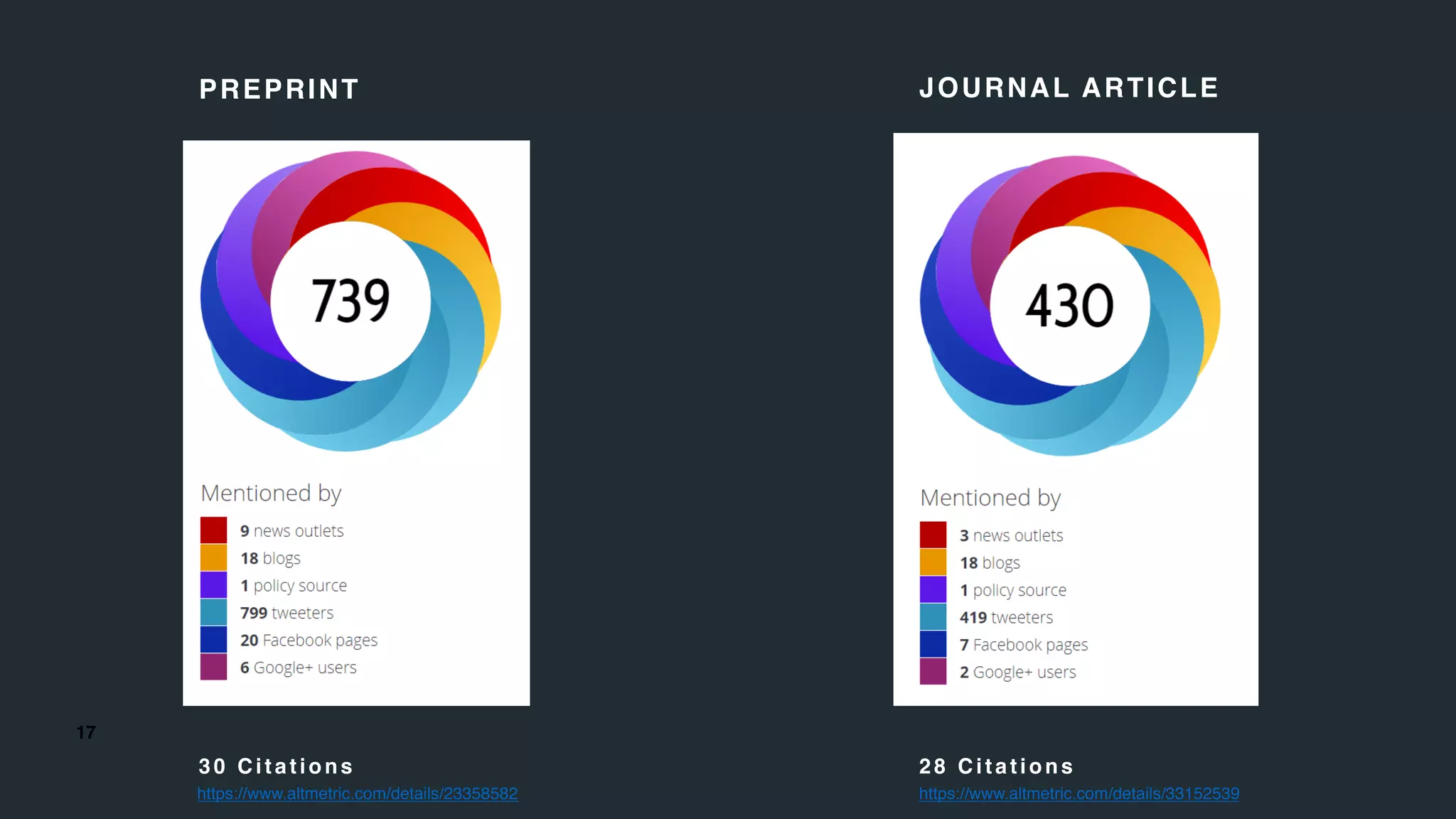Select the text '20 Facebook pages'

point(309,641)
